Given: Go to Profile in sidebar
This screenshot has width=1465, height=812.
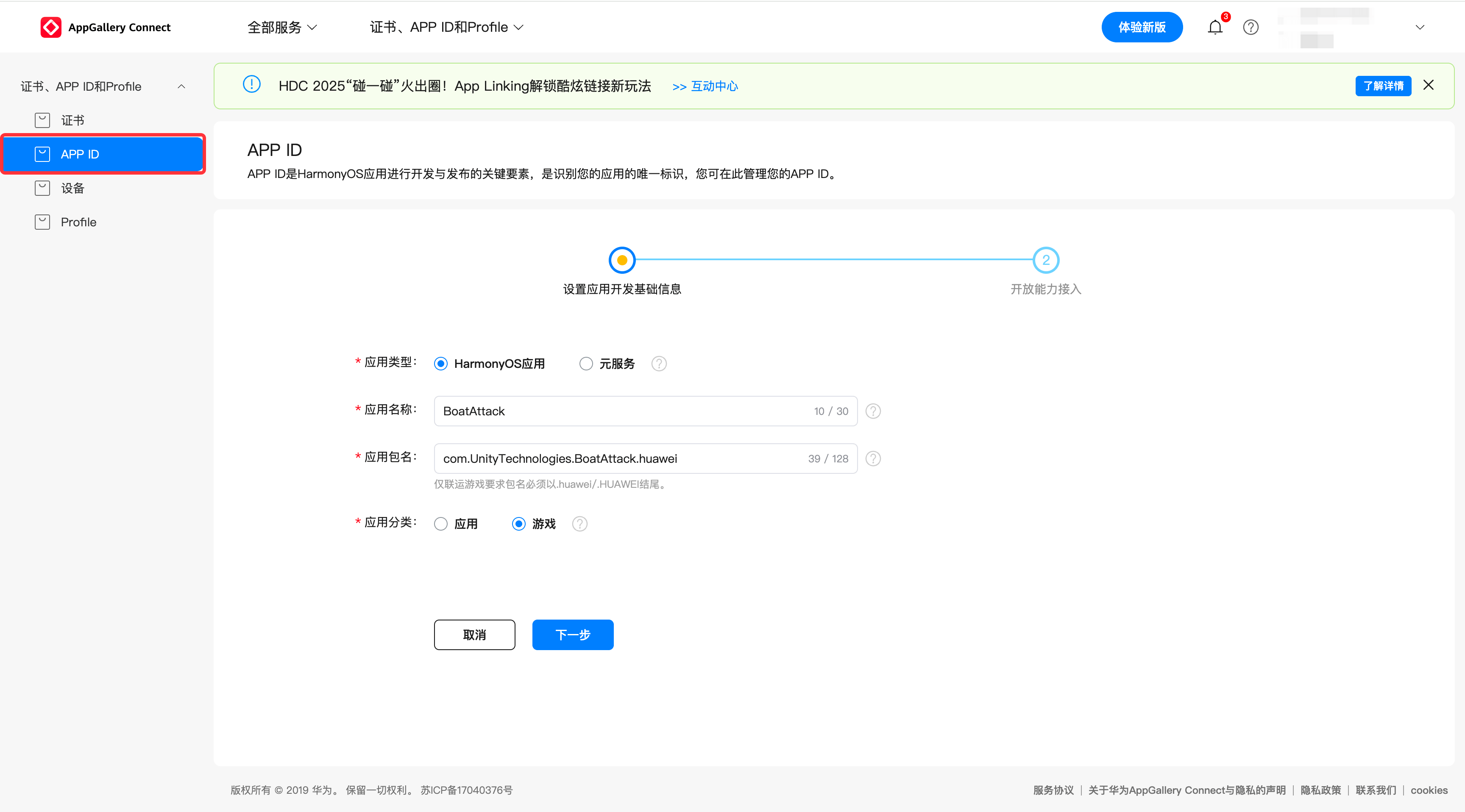Looking at the screenshot, I should click(78, 222).
